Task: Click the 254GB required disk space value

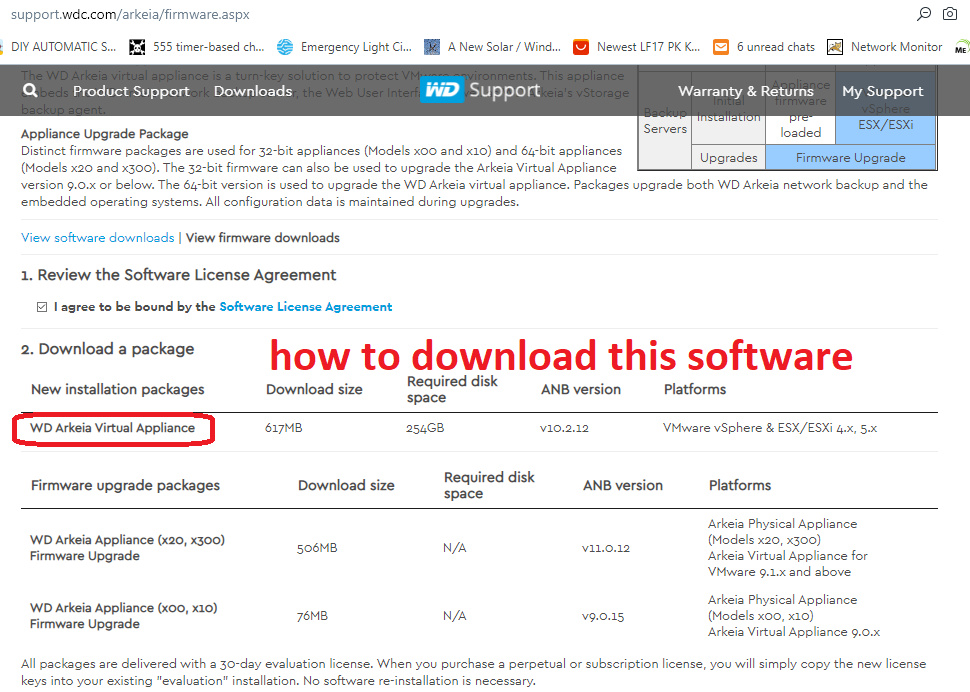Action: tap(425, 428)
